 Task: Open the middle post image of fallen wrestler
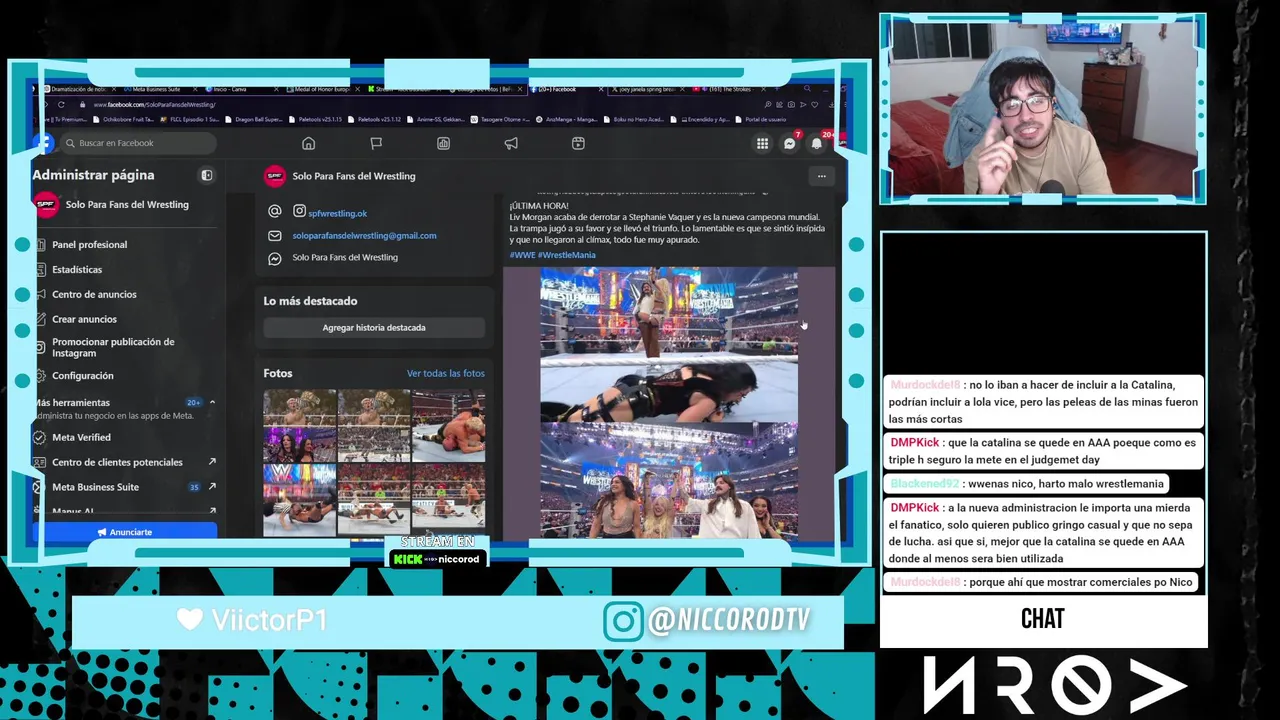[669, 391]
